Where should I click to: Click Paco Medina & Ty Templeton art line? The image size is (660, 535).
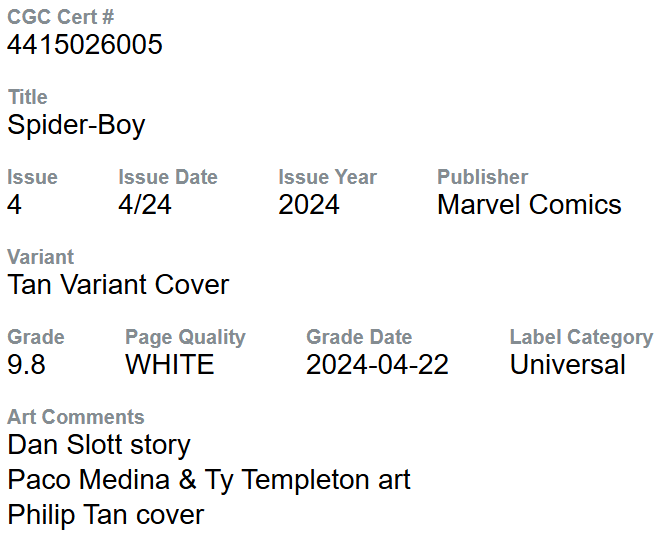pos(209,480)
